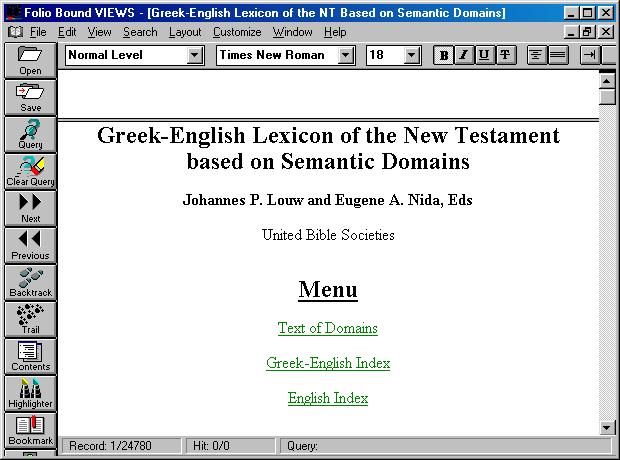Follow the Text of Domains link

click(x=328, y=328)
